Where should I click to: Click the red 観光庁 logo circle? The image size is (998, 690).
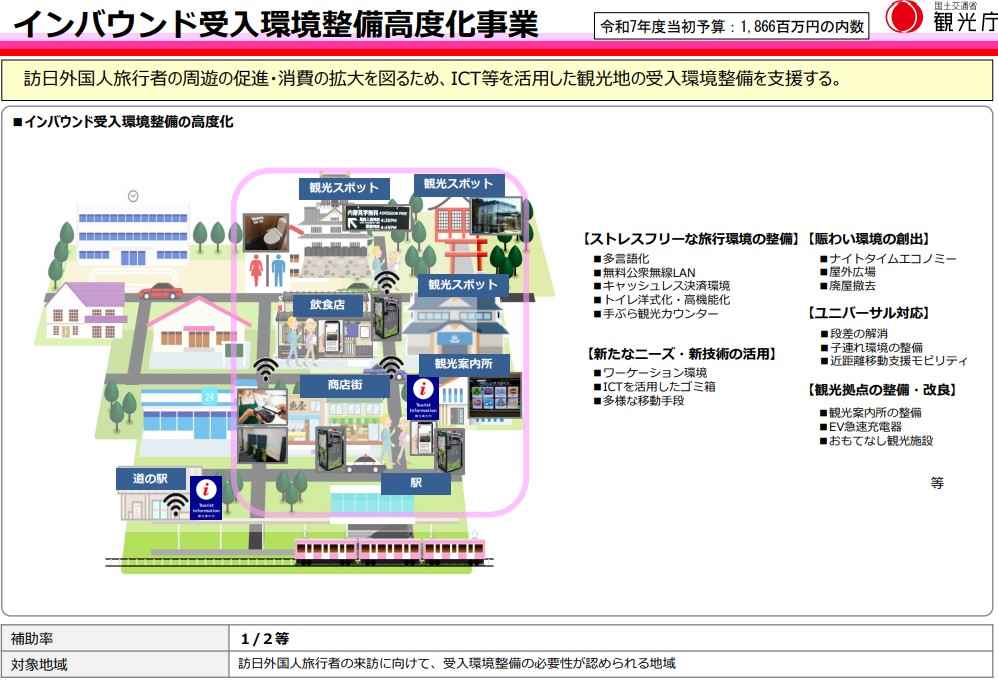904,17
